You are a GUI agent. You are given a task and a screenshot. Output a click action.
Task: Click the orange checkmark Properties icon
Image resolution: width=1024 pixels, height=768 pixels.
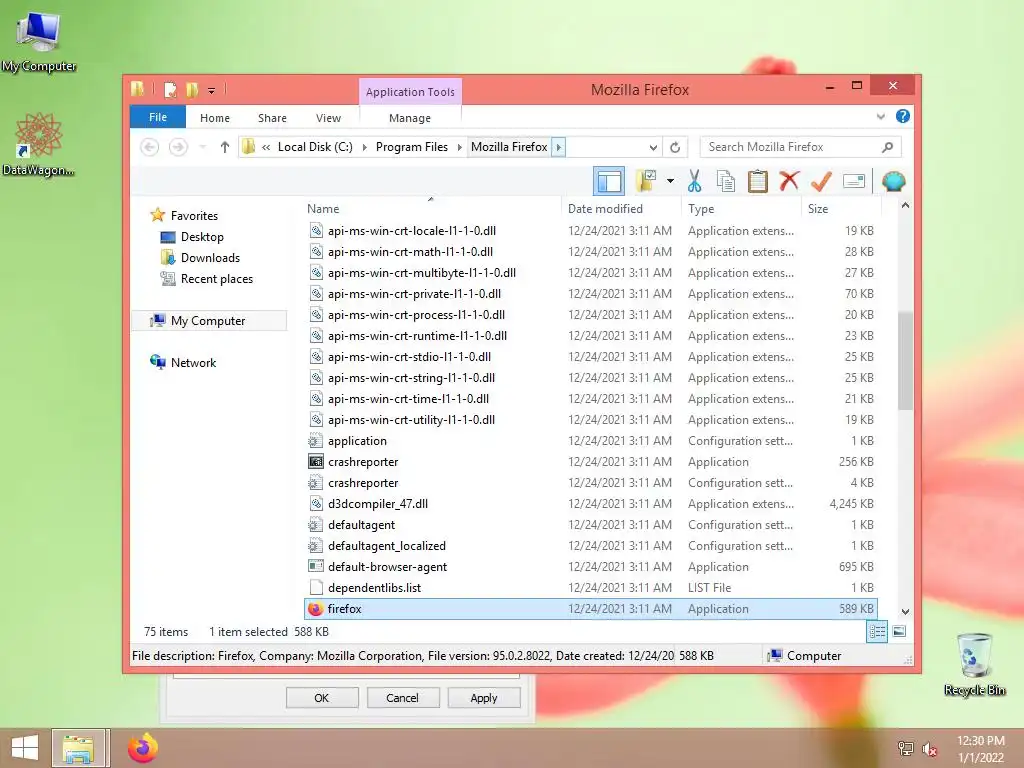tap(821, 181)
